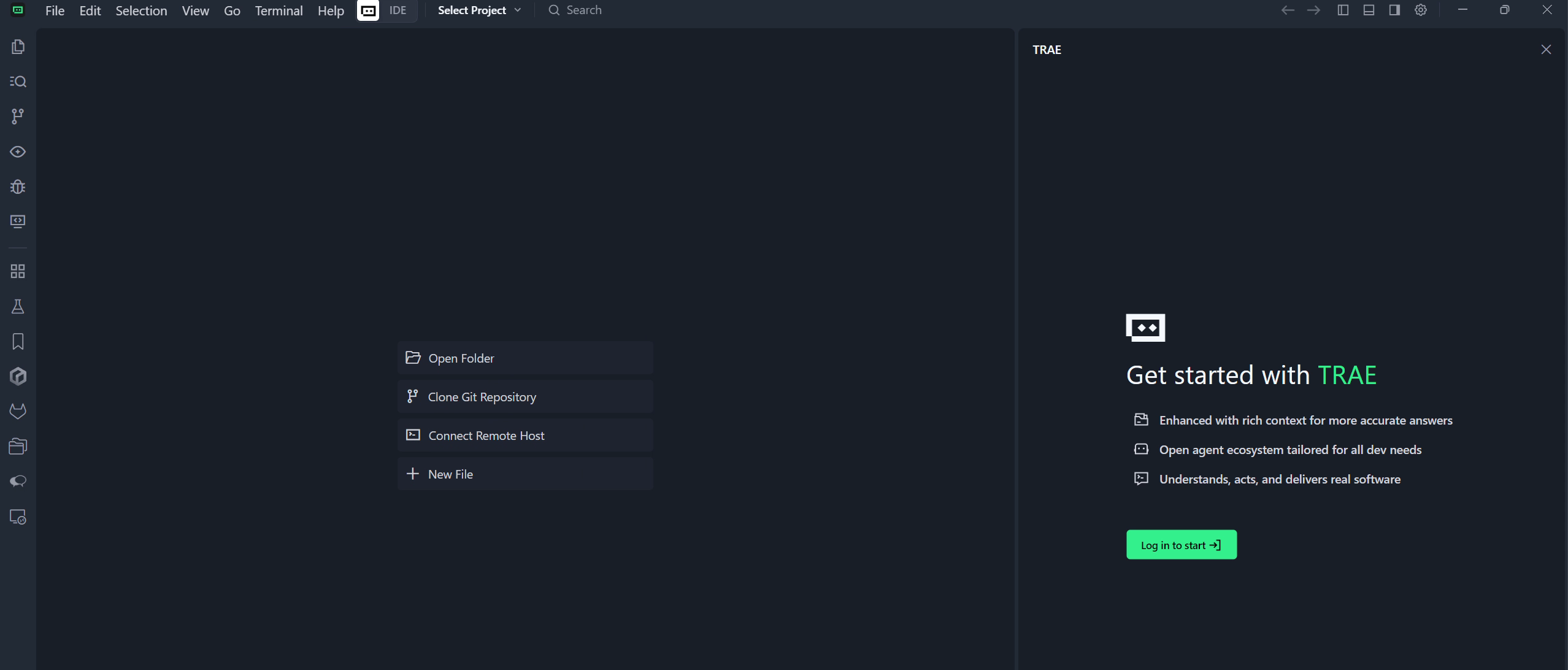Open the Run and Debug bug icon
Image resolution: width=1568 pixels, height=670 pixels.
point(18,187)
